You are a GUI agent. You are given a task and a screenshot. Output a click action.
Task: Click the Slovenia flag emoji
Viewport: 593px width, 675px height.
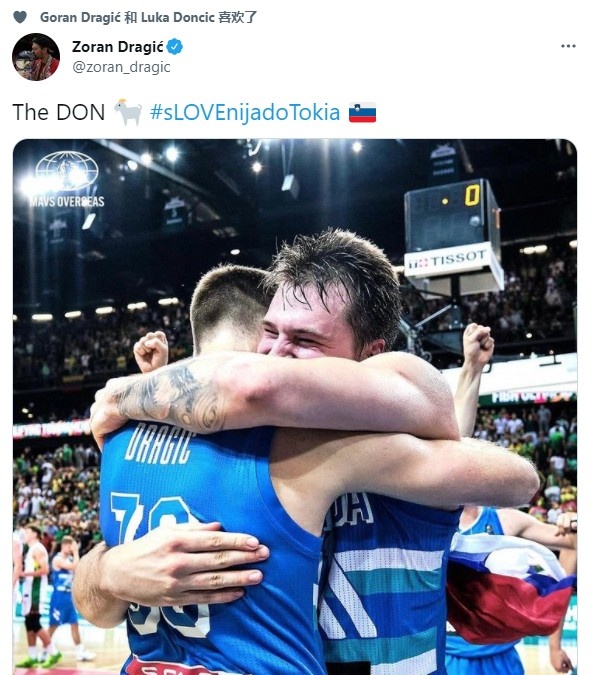(362, 113)
